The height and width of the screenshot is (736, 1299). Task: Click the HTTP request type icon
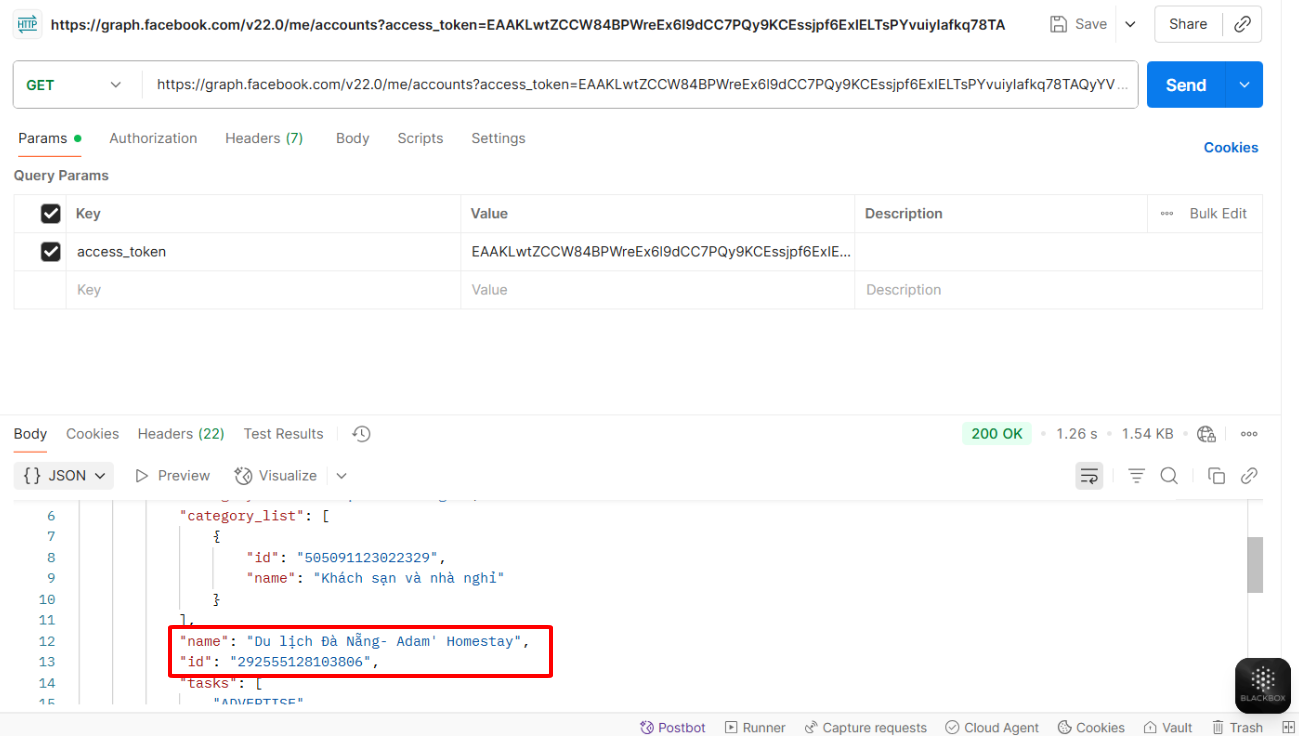coord(27,24)
